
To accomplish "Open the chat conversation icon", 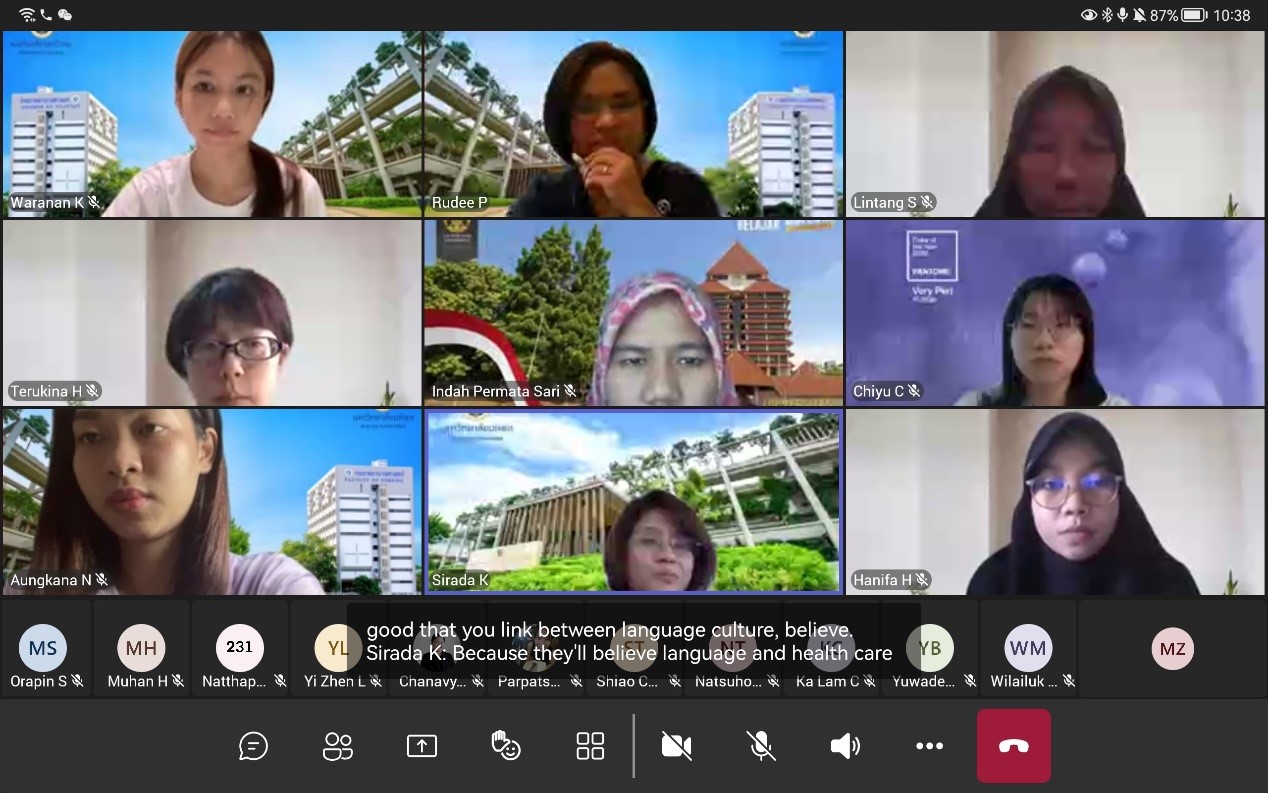I will click(x=253, y=746).
